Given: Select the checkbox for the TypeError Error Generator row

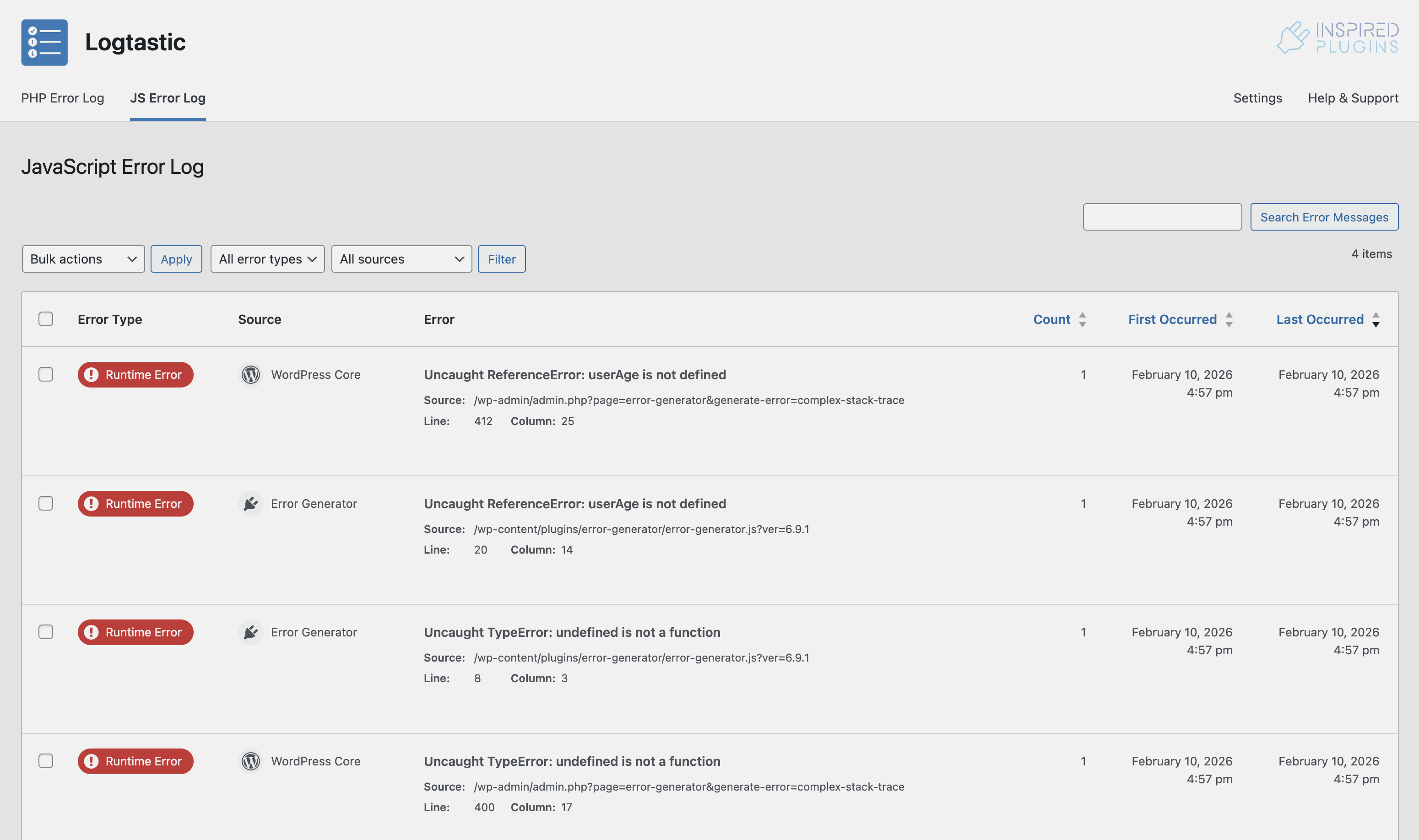Looking at the screenshot, I should point(46,632).
